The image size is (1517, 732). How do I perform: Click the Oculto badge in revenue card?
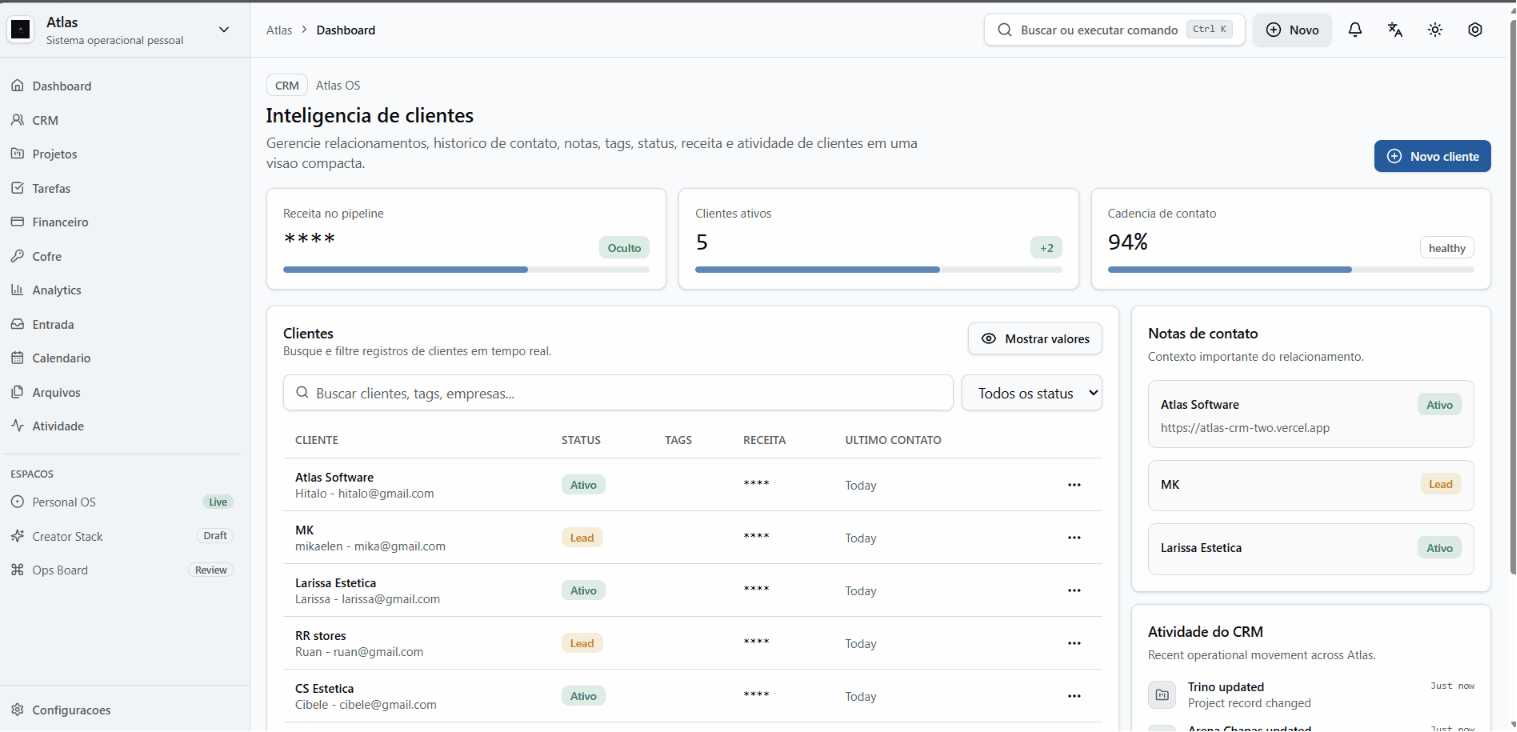[x=624, y=247]
